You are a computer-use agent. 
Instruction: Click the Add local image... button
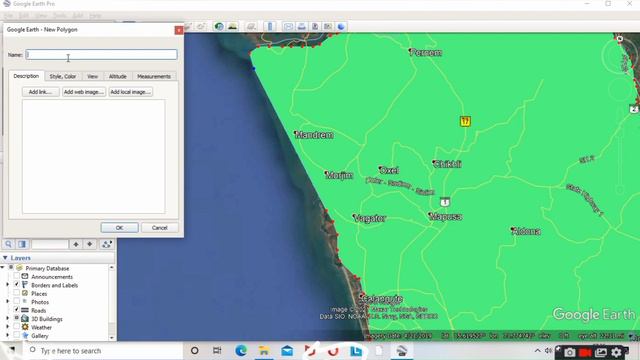[130, 92]
